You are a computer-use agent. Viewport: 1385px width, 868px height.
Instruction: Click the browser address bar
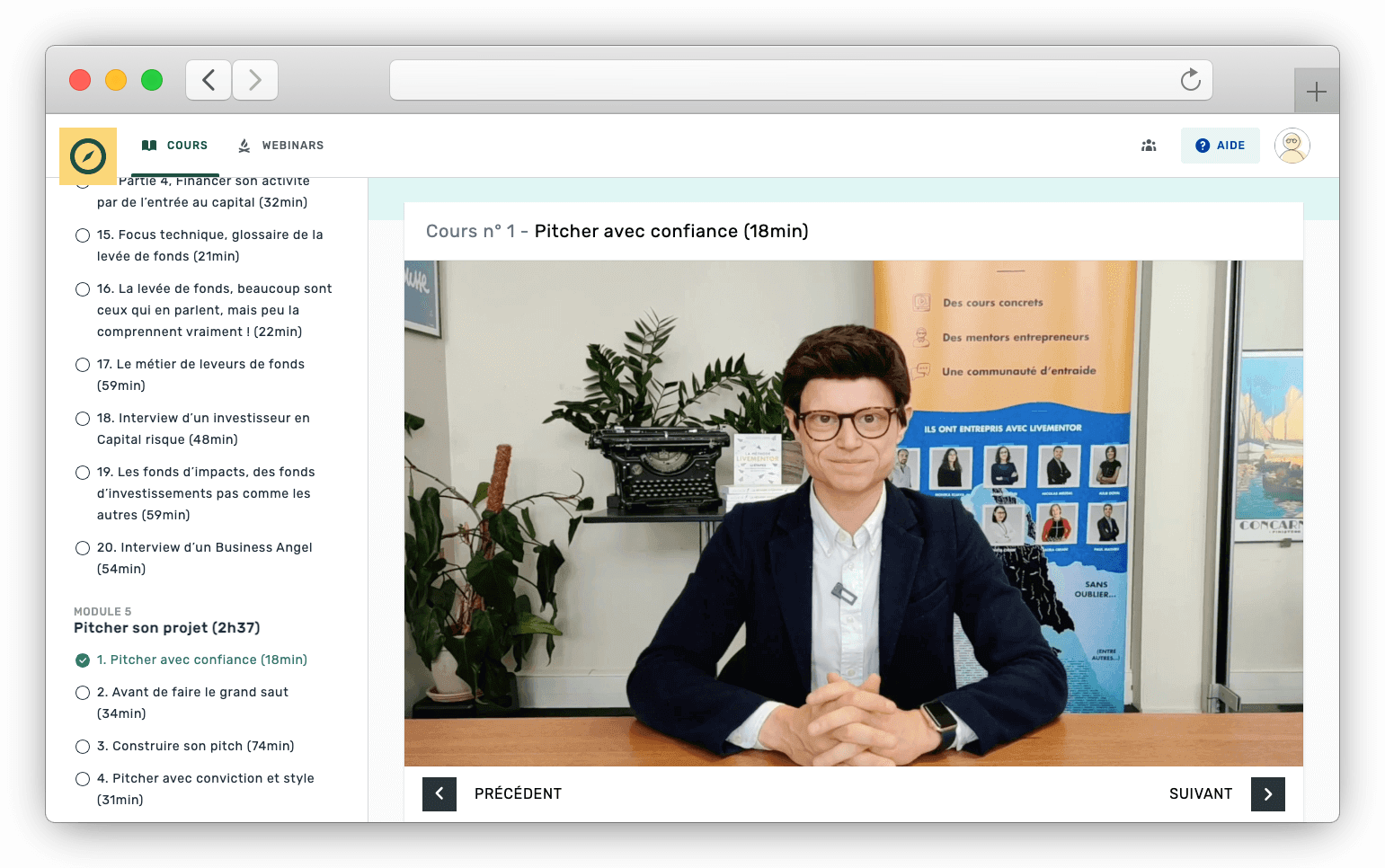tap(782, 80)
